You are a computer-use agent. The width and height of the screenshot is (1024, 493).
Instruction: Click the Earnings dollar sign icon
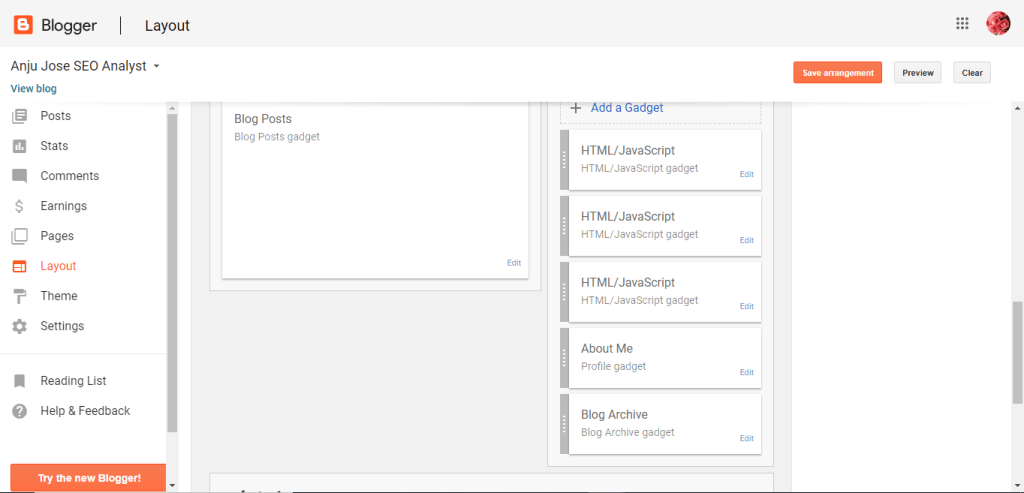[19, 206]
